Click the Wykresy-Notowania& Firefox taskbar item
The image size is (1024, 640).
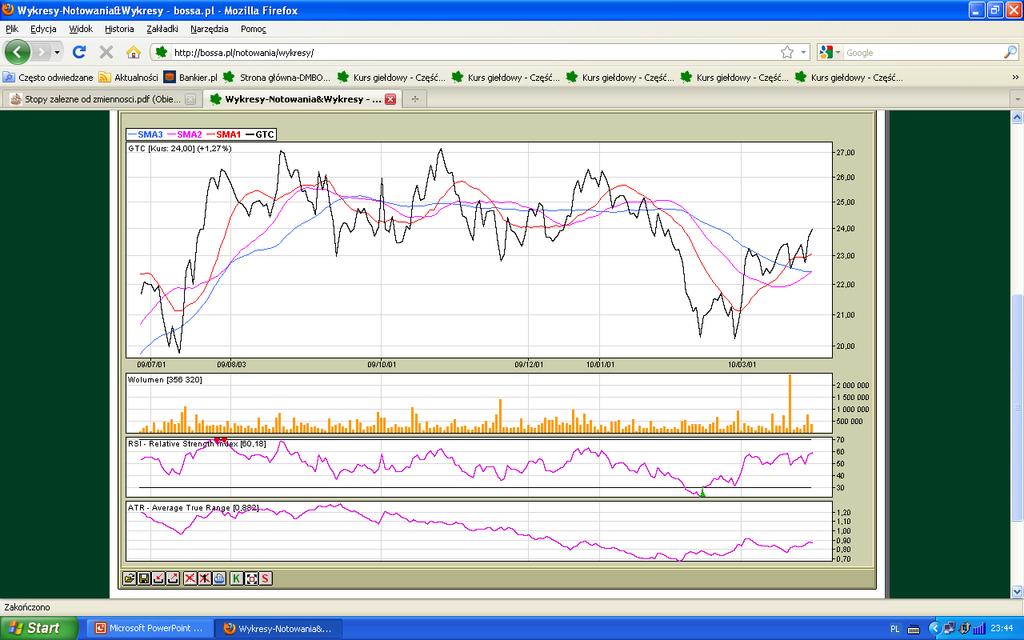point(278,628)
